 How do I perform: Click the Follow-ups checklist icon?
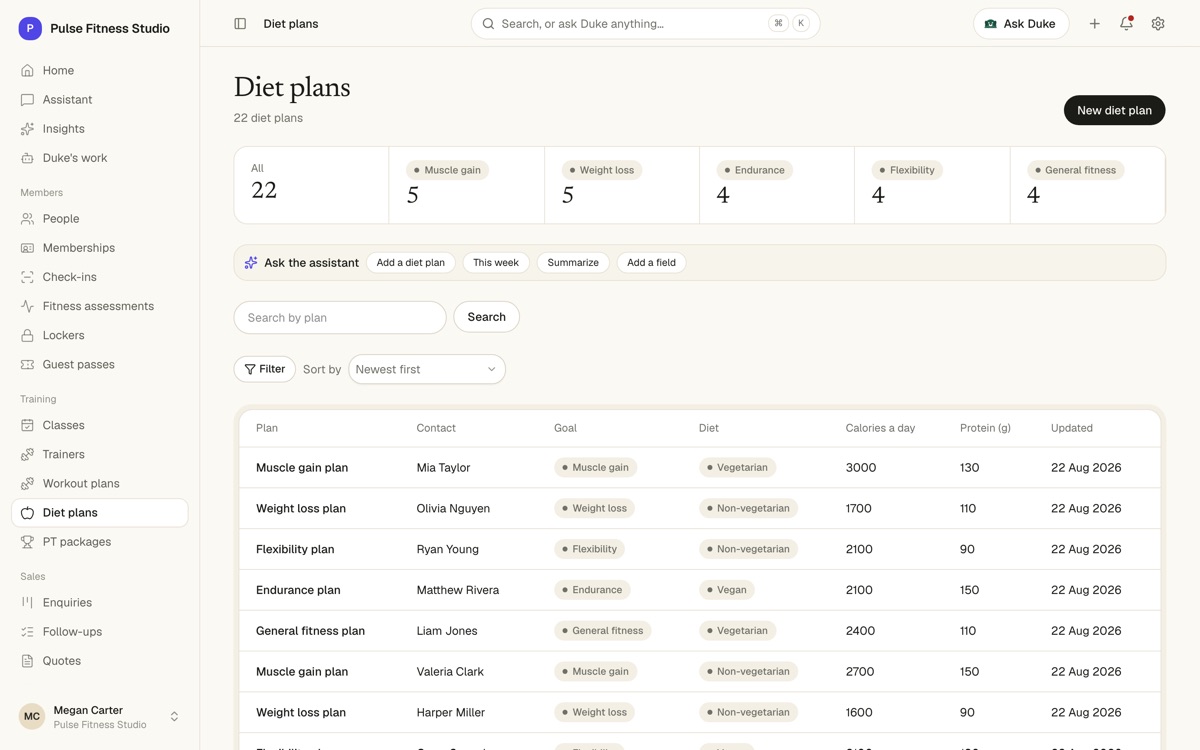click(27, 632)
